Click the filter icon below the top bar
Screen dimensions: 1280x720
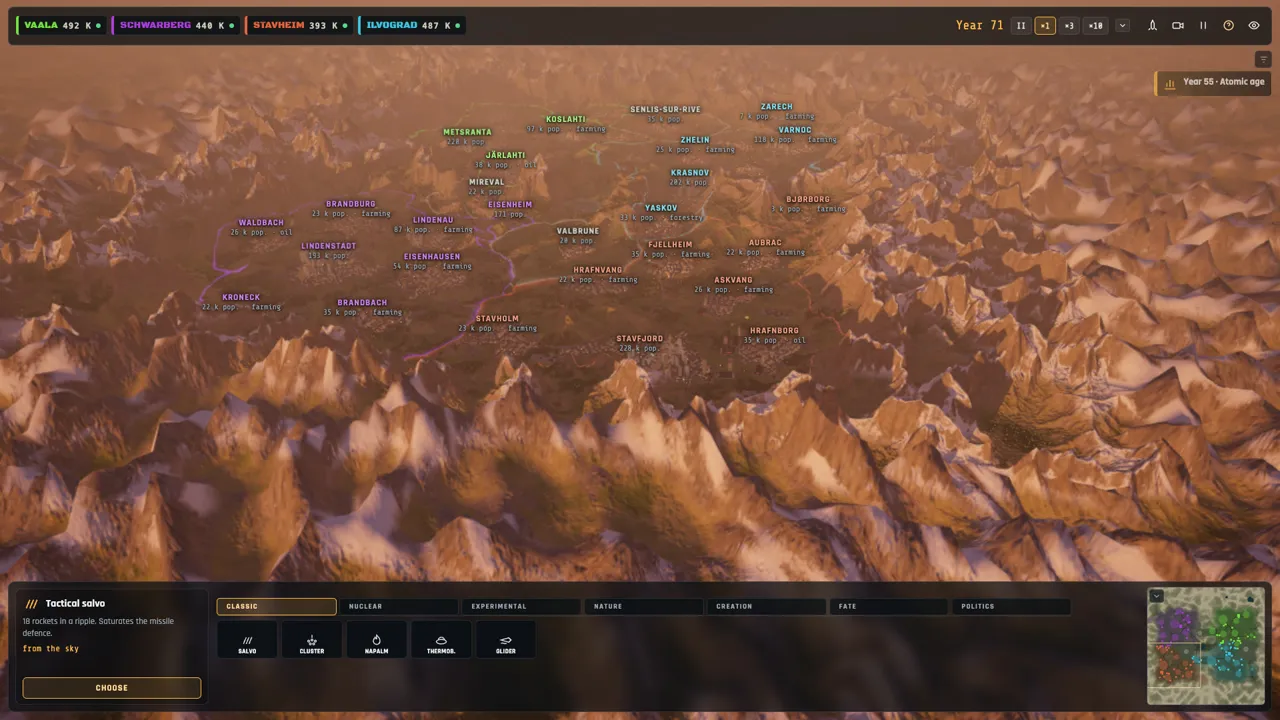tap(1264, 60)
